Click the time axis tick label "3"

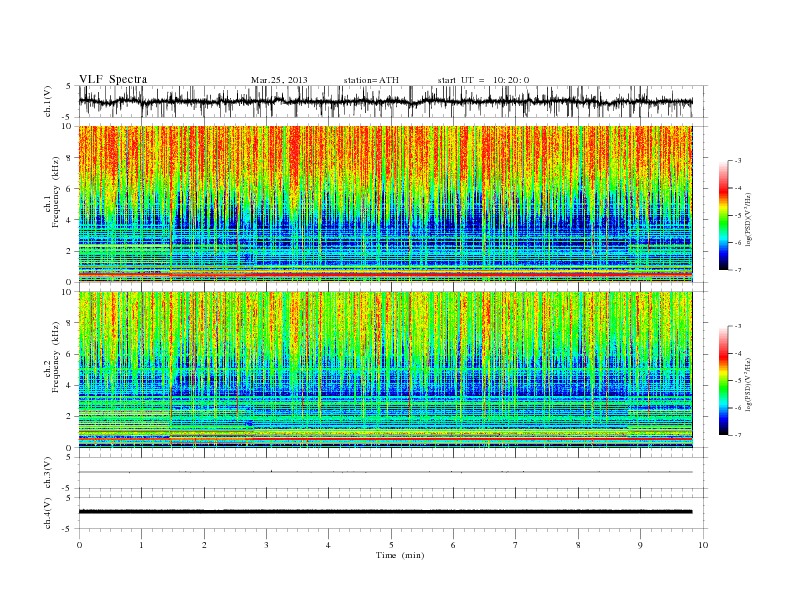click(x=266, y=545)
